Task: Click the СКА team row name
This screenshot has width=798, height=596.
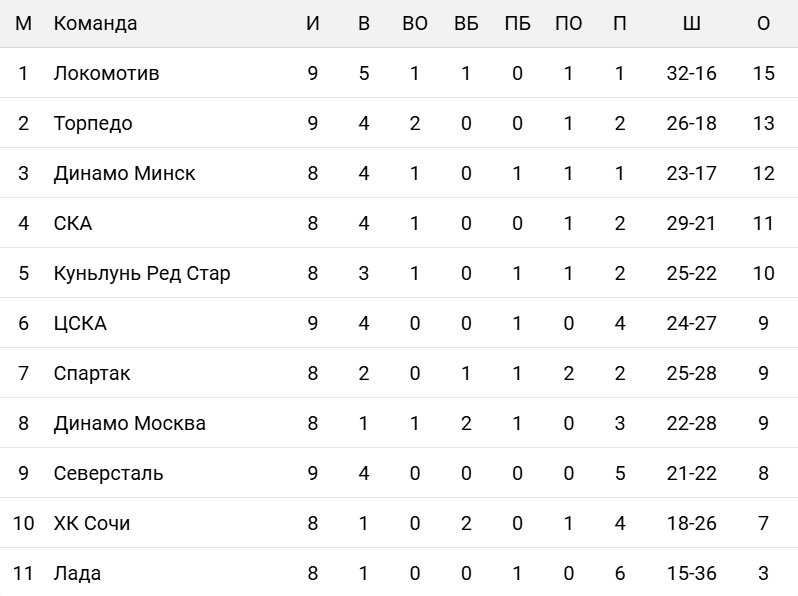Action: pos(73,223)
